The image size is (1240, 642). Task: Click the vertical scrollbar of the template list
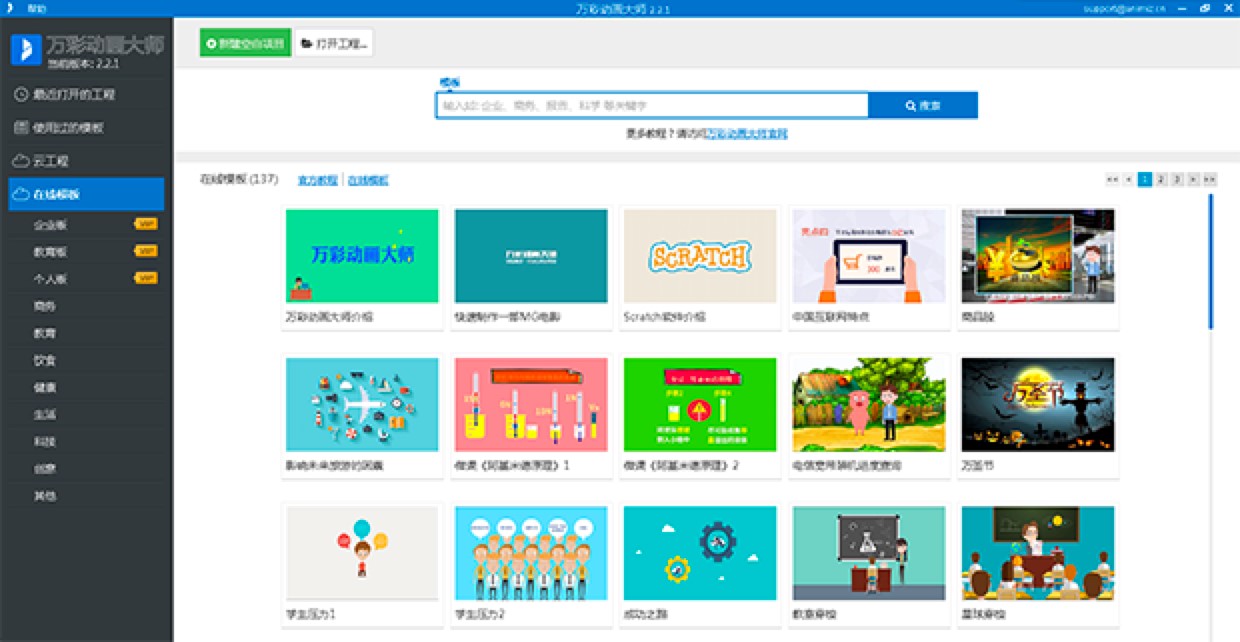point(1210,260)
